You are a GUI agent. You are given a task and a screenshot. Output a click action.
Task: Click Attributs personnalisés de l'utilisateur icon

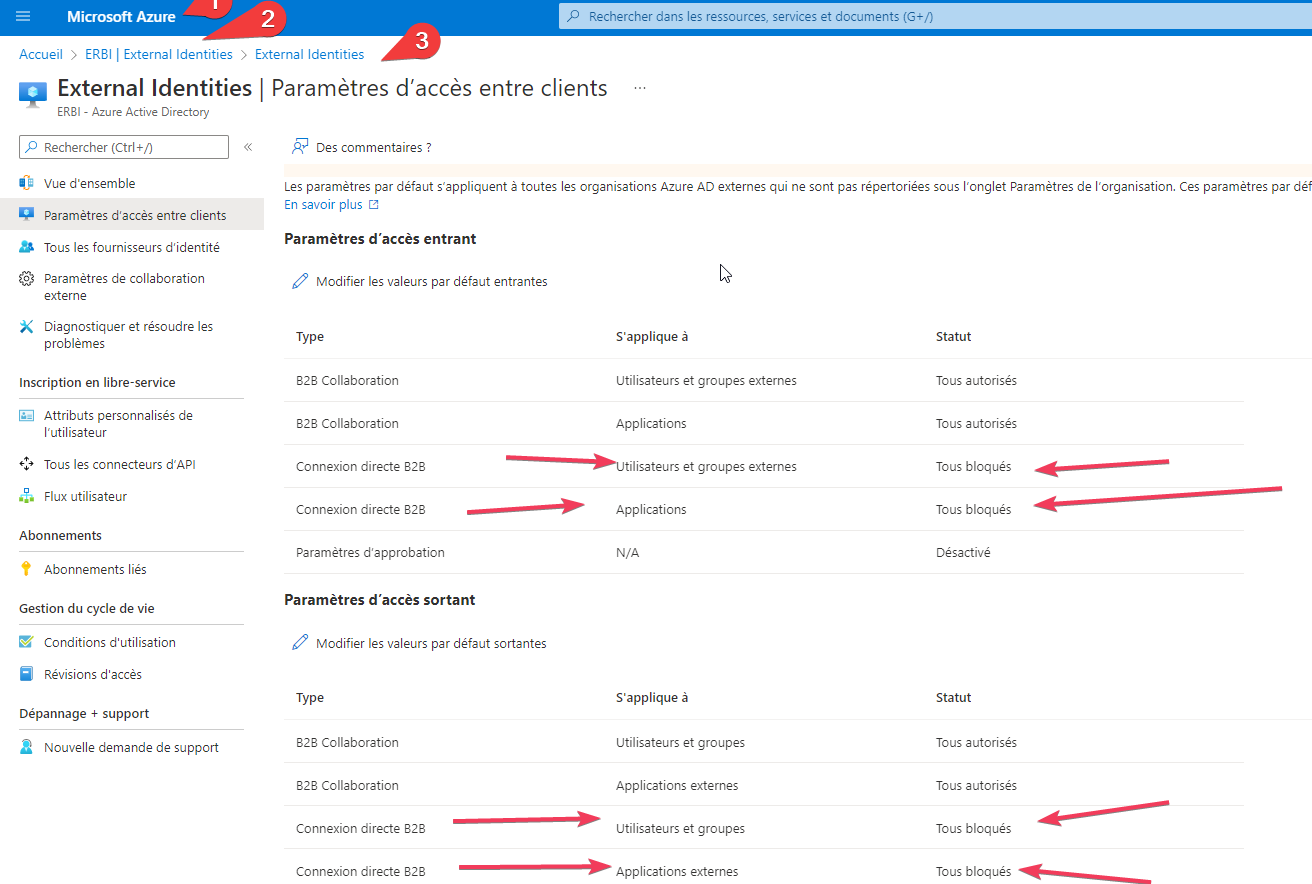point(27,416)
